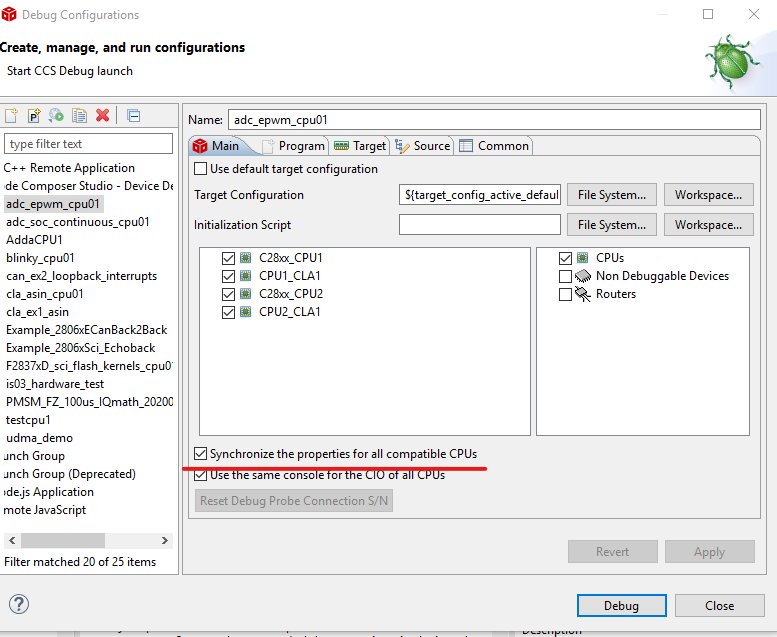
Task: Toggle Use same console for CIO
Action: [201, 475]
